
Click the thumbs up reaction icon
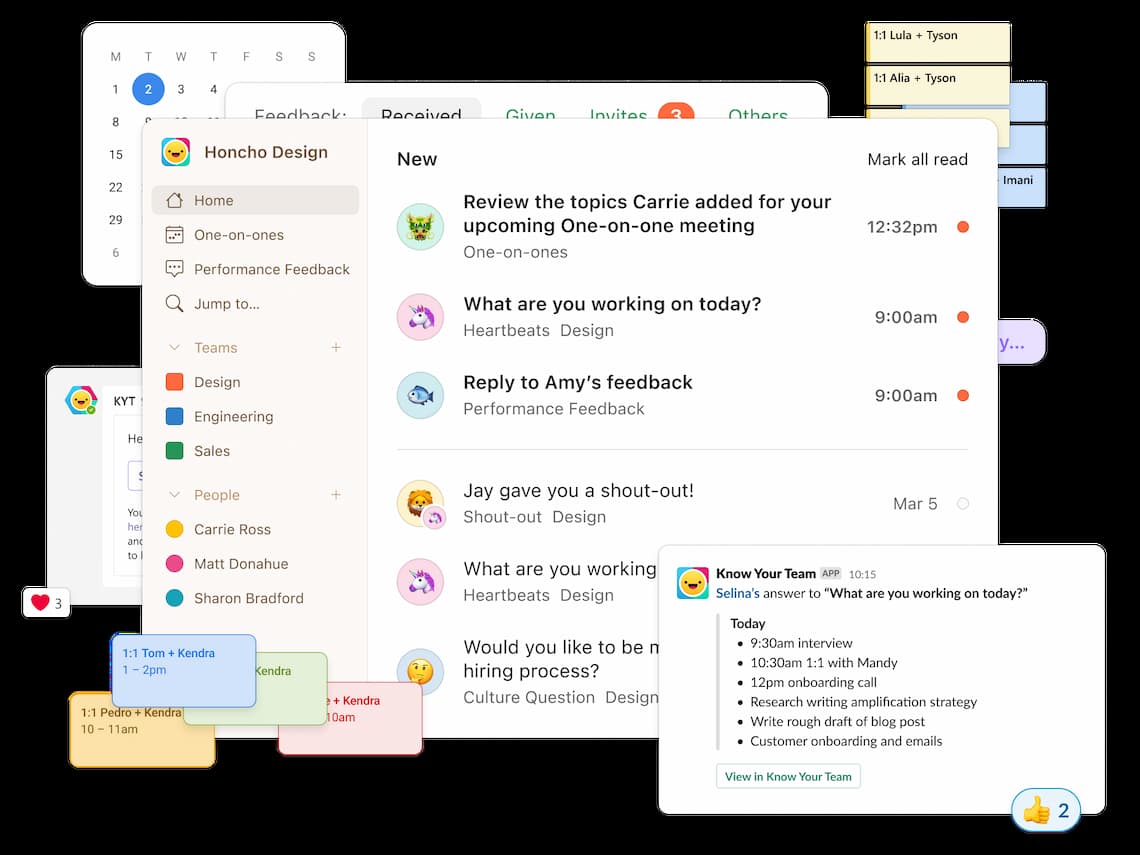[1037, 810]
